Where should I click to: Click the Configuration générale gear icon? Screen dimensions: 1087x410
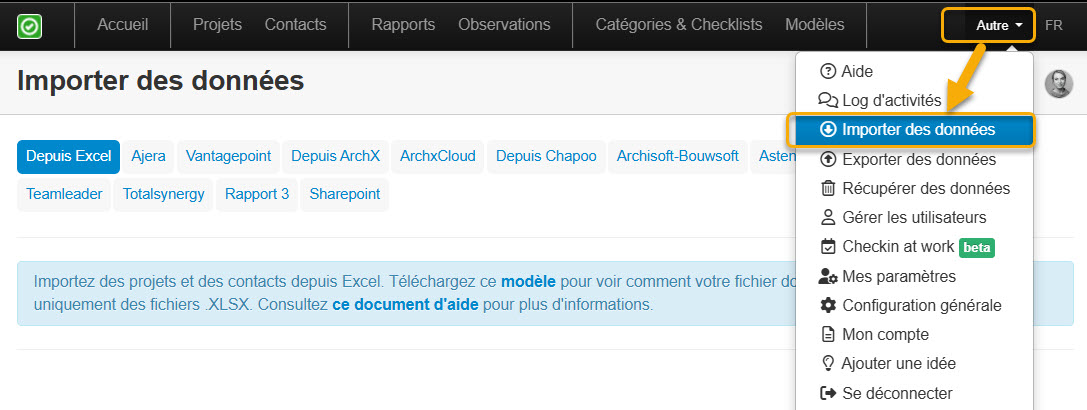[828, 305]
